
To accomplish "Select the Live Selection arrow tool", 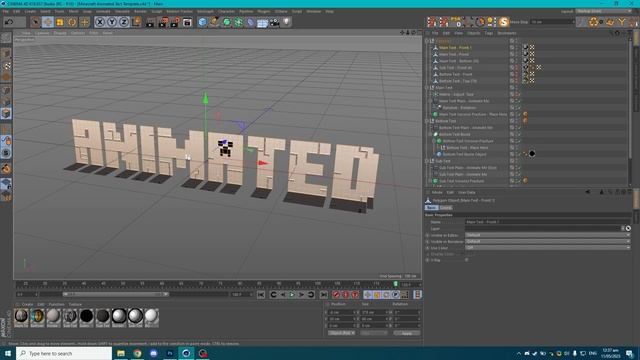I will tap(36, 22).
